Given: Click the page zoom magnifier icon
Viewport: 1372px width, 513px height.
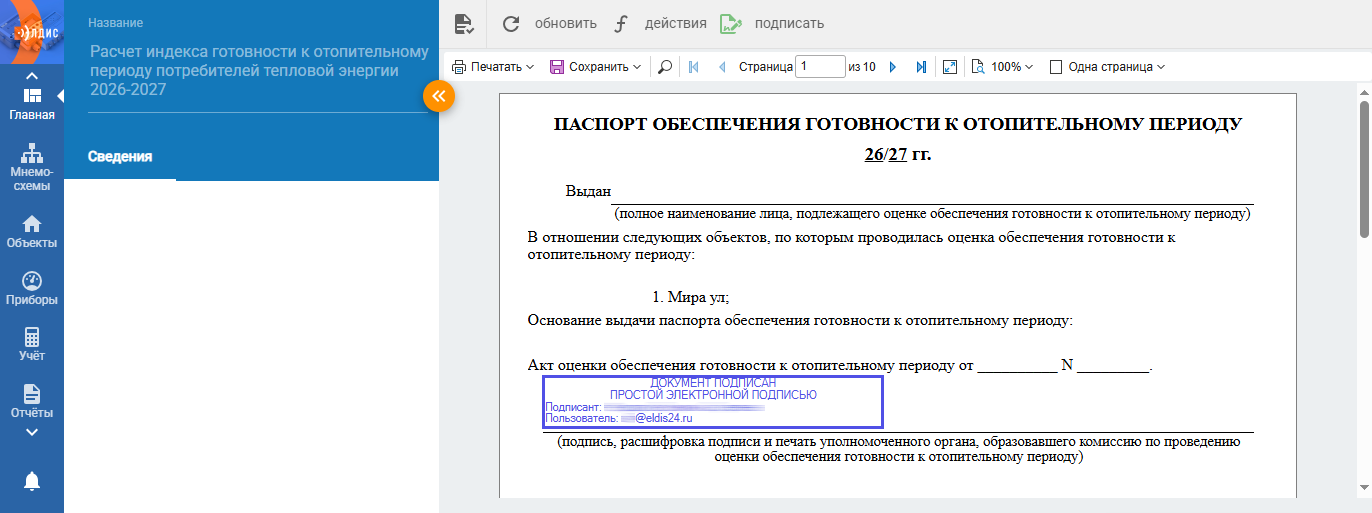Looking at the screenshot, I should click(x=978, y=67).
